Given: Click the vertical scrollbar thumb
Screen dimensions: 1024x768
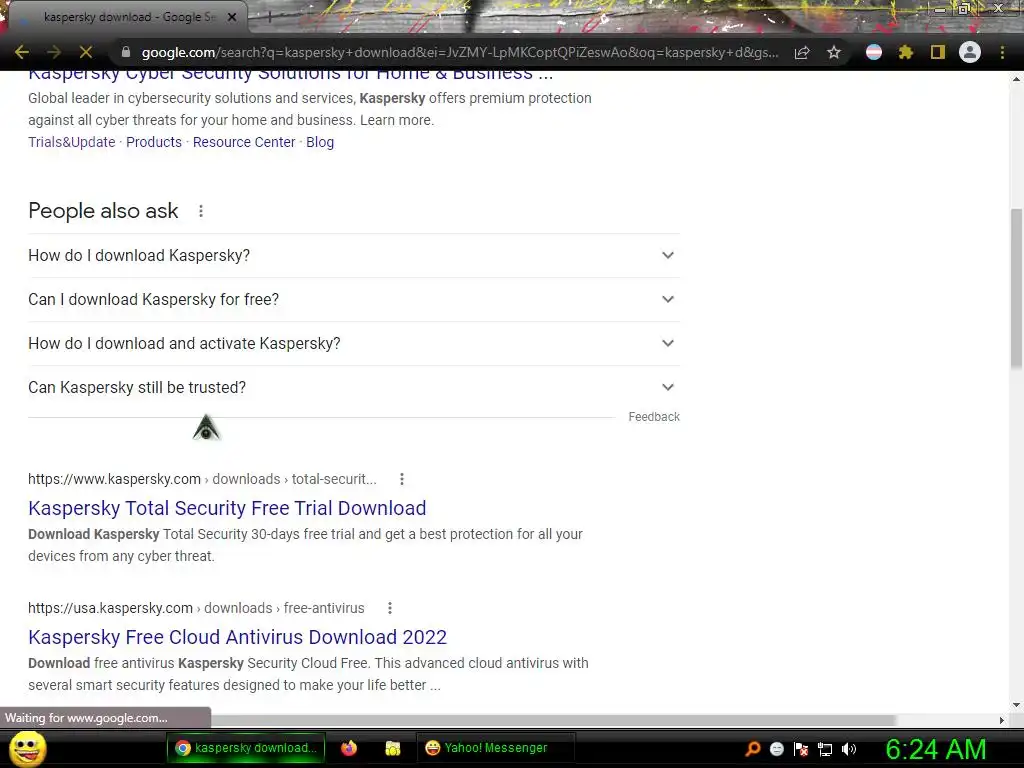Looking at the screenshot, I should tap(1016, 287).
